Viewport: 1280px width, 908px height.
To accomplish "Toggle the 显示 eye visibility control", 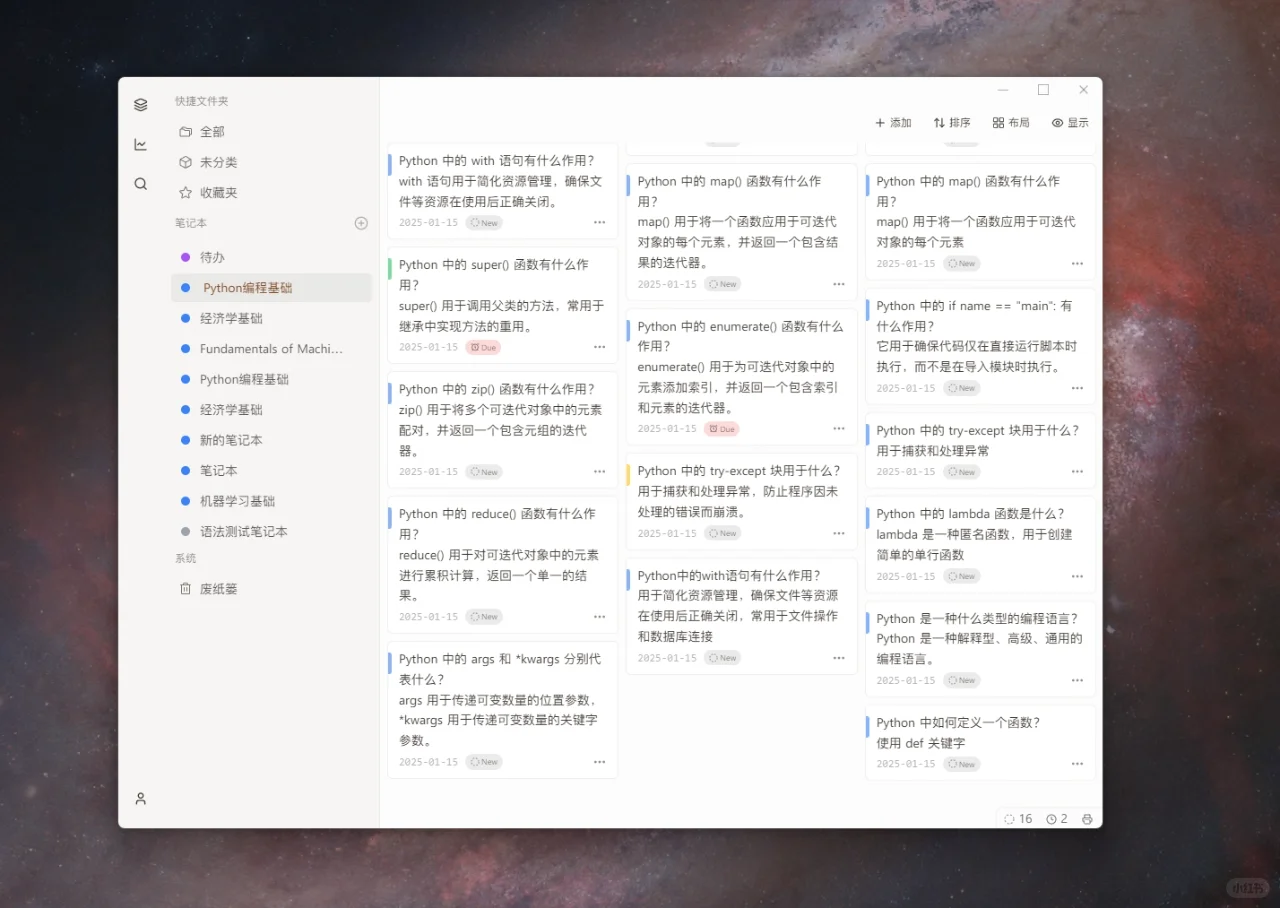I will click(1069, 122).
